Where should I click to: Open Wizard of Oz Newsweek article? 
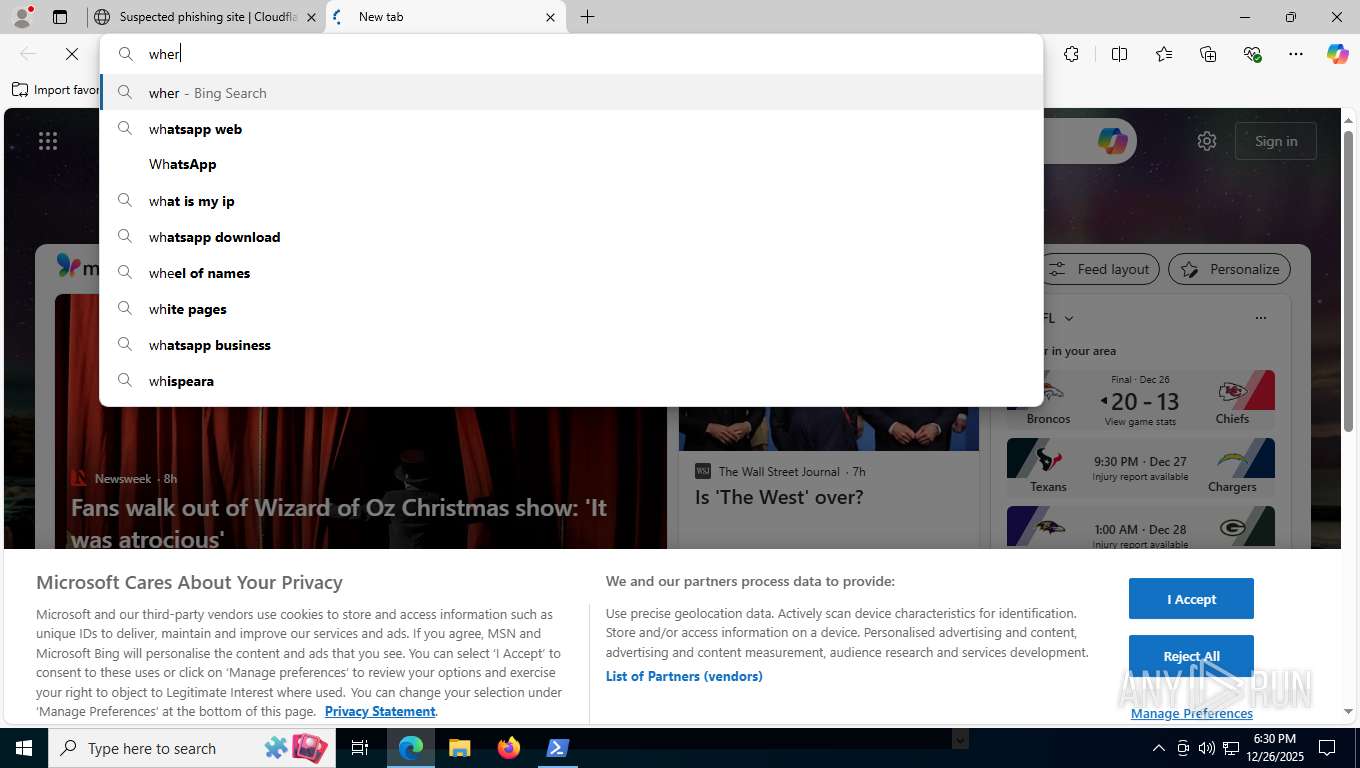pos(339,523)
